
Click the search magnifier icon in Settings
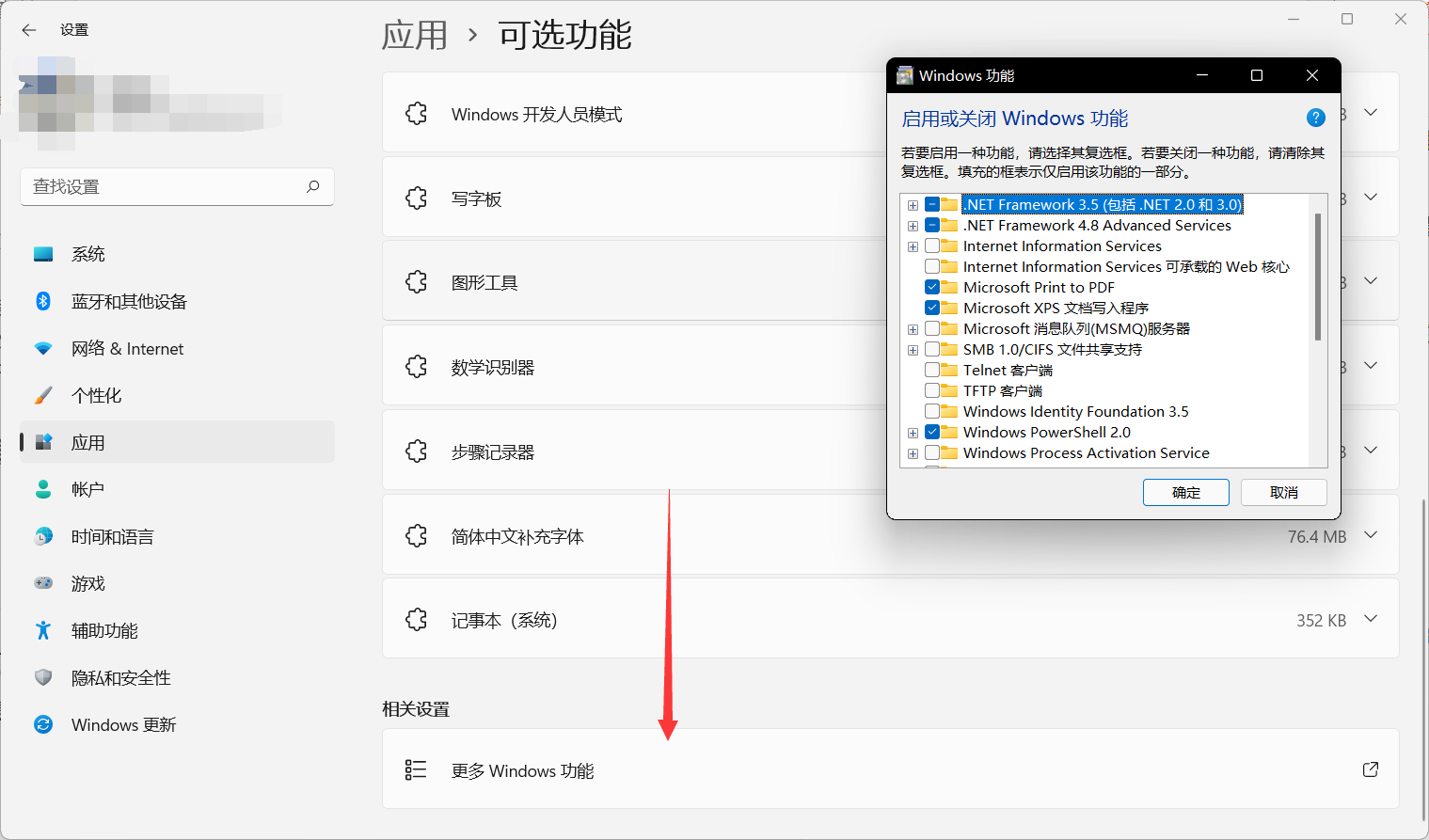pyautogui.click(x=313, y=186)
